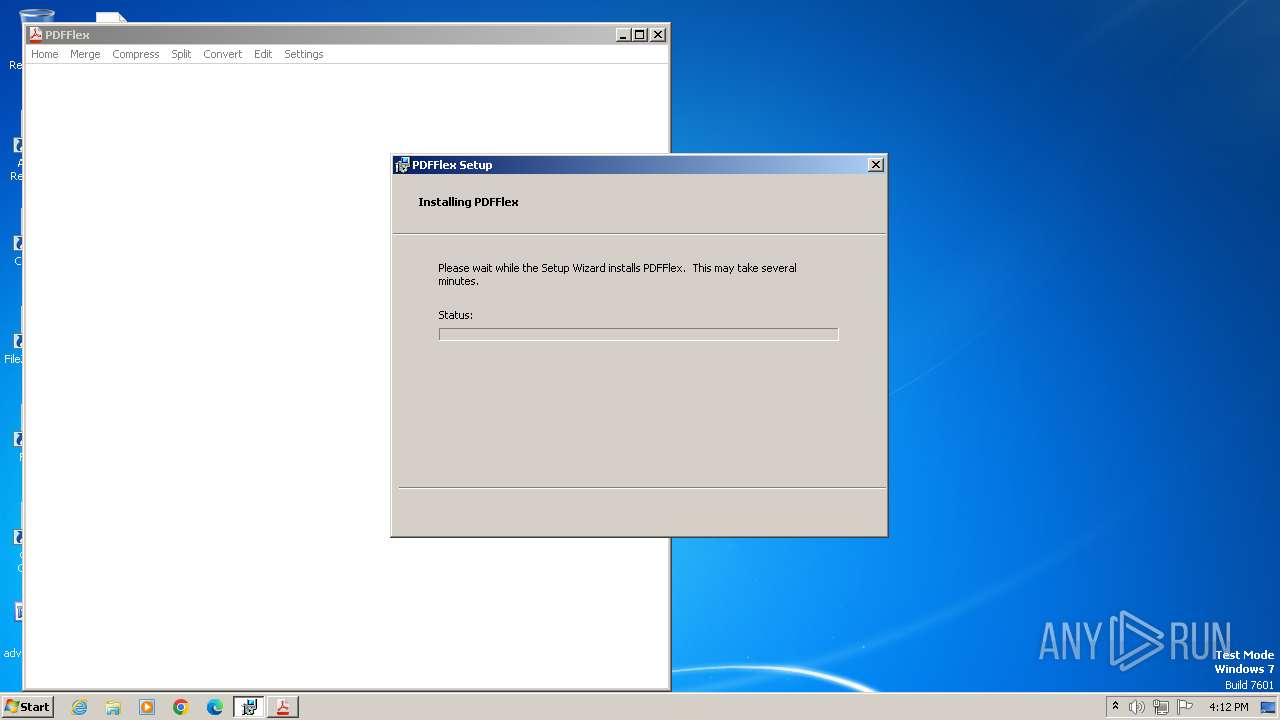Image resolution: width=1280 pixels, height=720 pixels.
Task: Click the "Installing PDFFlex" heading
Action: pos(468,202)
